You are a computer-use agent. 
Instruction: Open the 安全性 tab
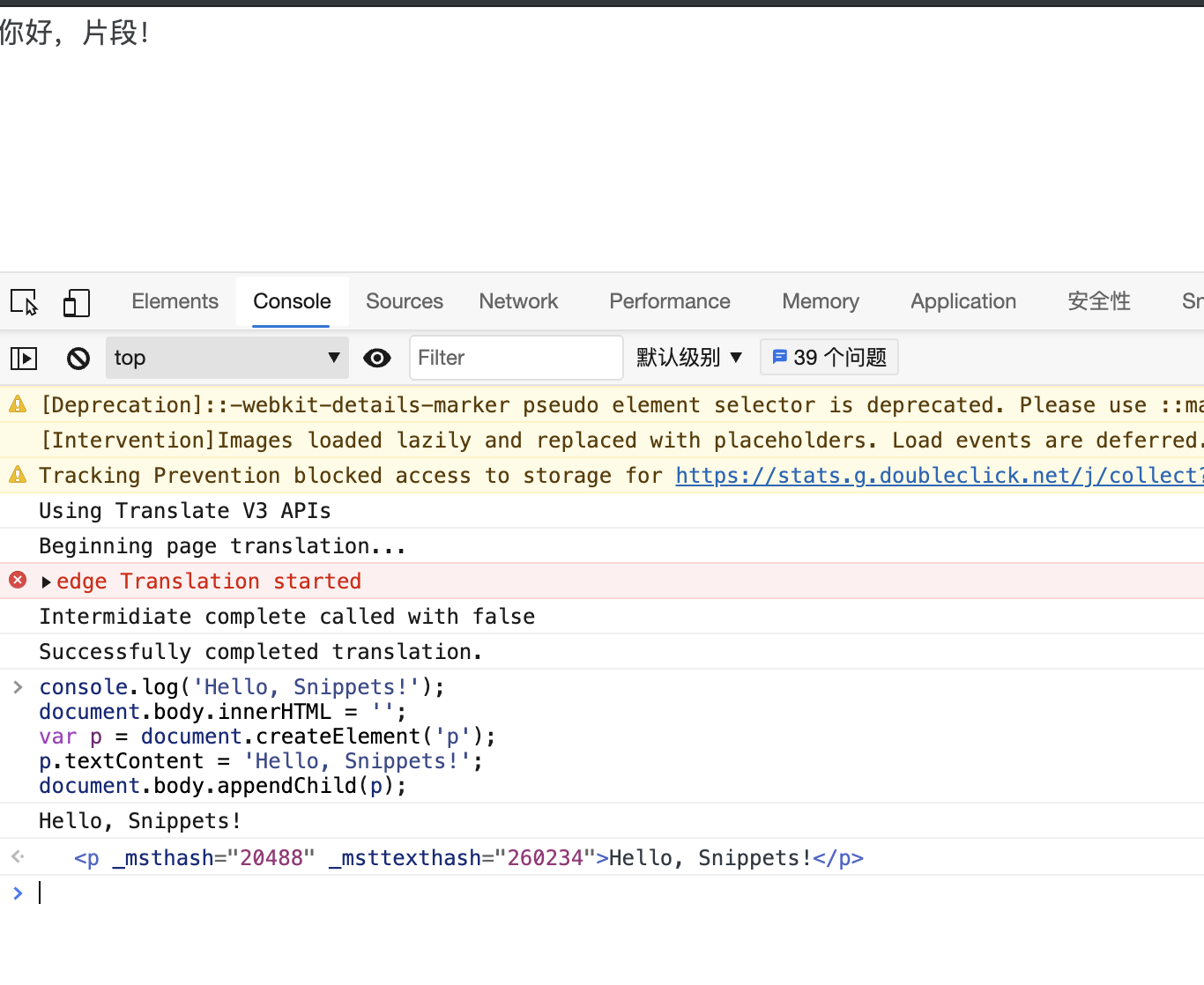1098,301
